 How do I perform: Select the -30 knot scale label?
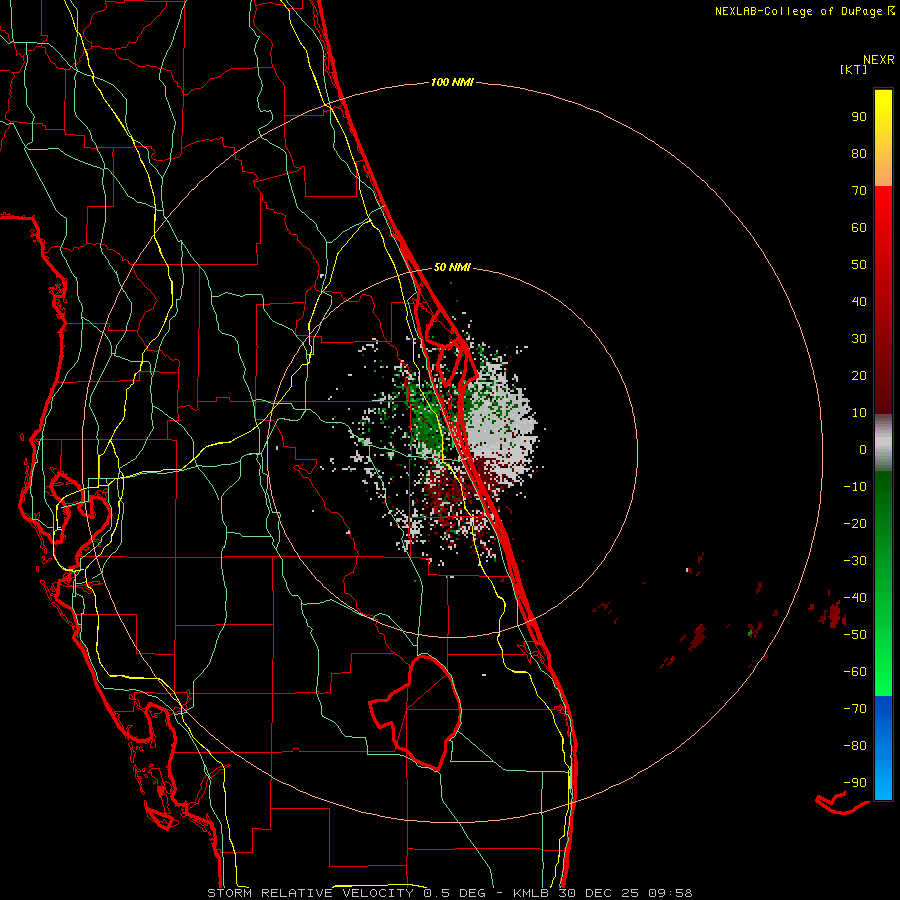click(855, 561)
